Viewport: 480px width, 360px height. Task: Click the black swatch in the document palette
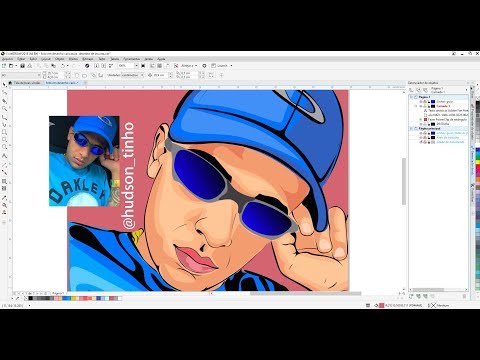[30, 298]
